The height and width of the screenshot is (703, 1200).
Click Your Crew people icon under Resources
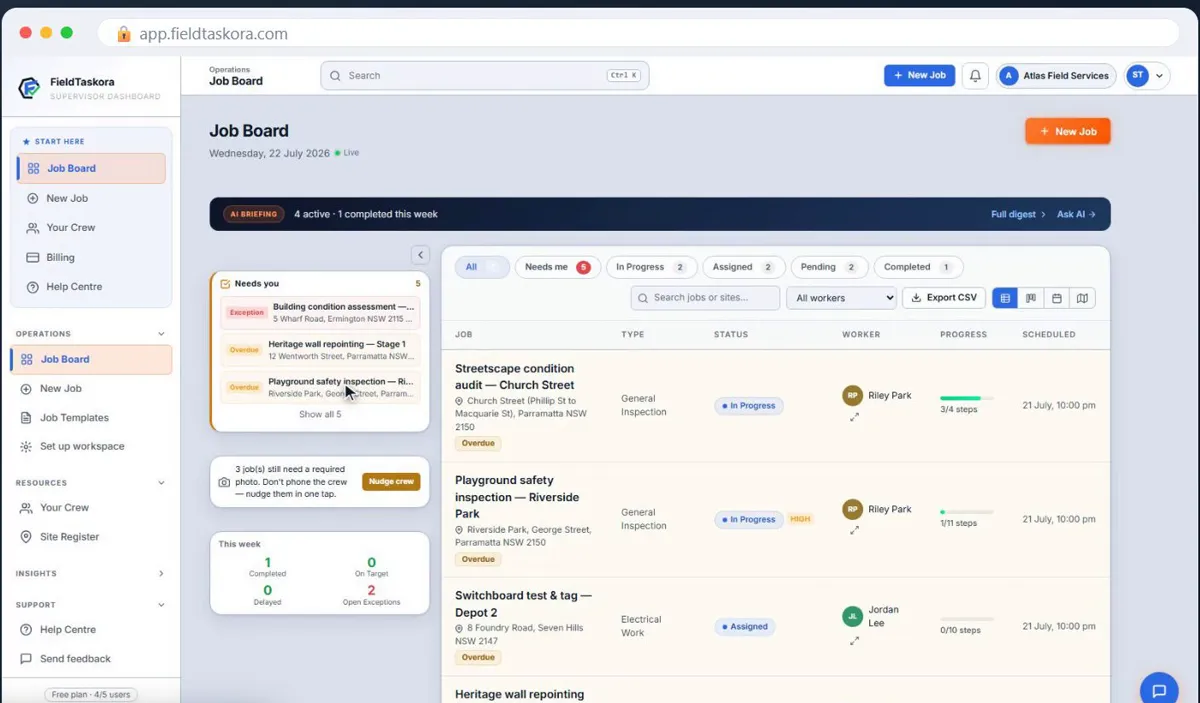26,508
